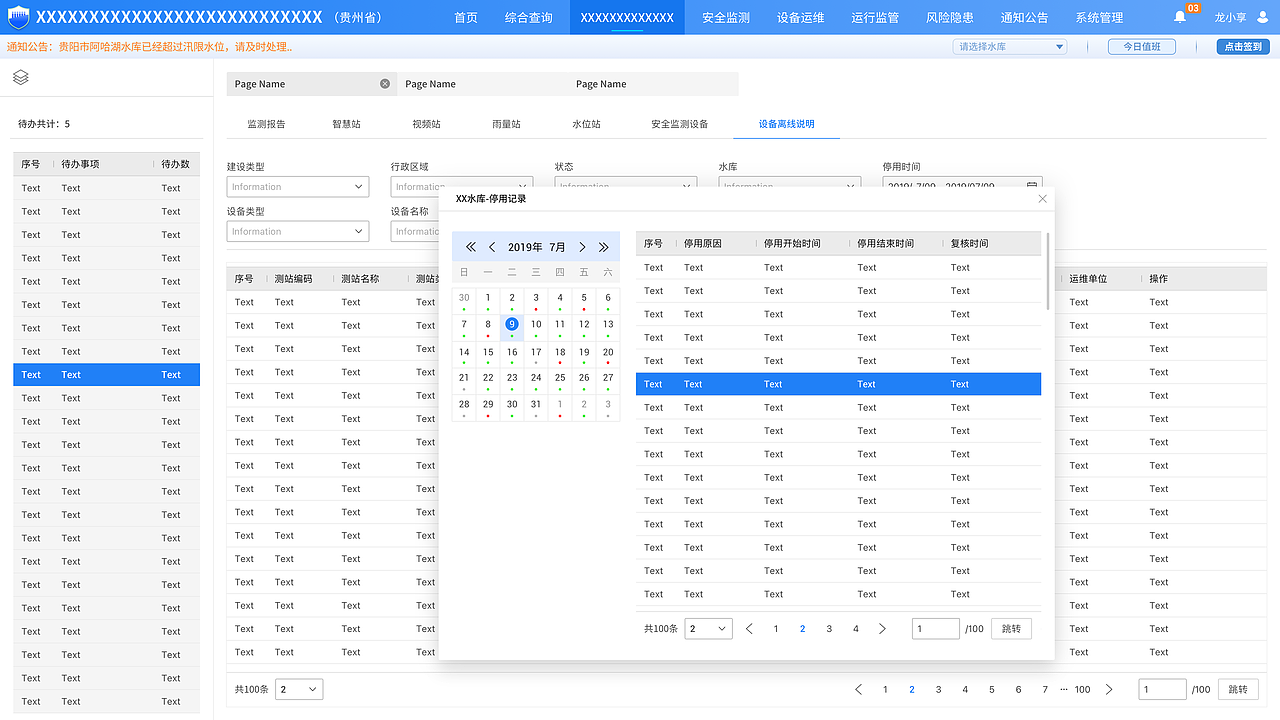Image resolution: width=1280 pixels, height=720 pixels.
Task: Open the 风险隐患 menu item
Action: click(950, 18)
